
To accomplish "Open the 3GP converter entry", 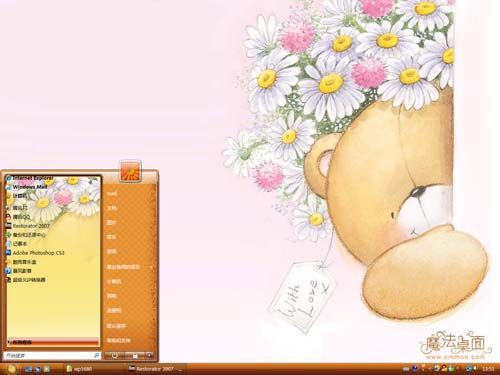I will pyautogui.click(x=26, y=280).
